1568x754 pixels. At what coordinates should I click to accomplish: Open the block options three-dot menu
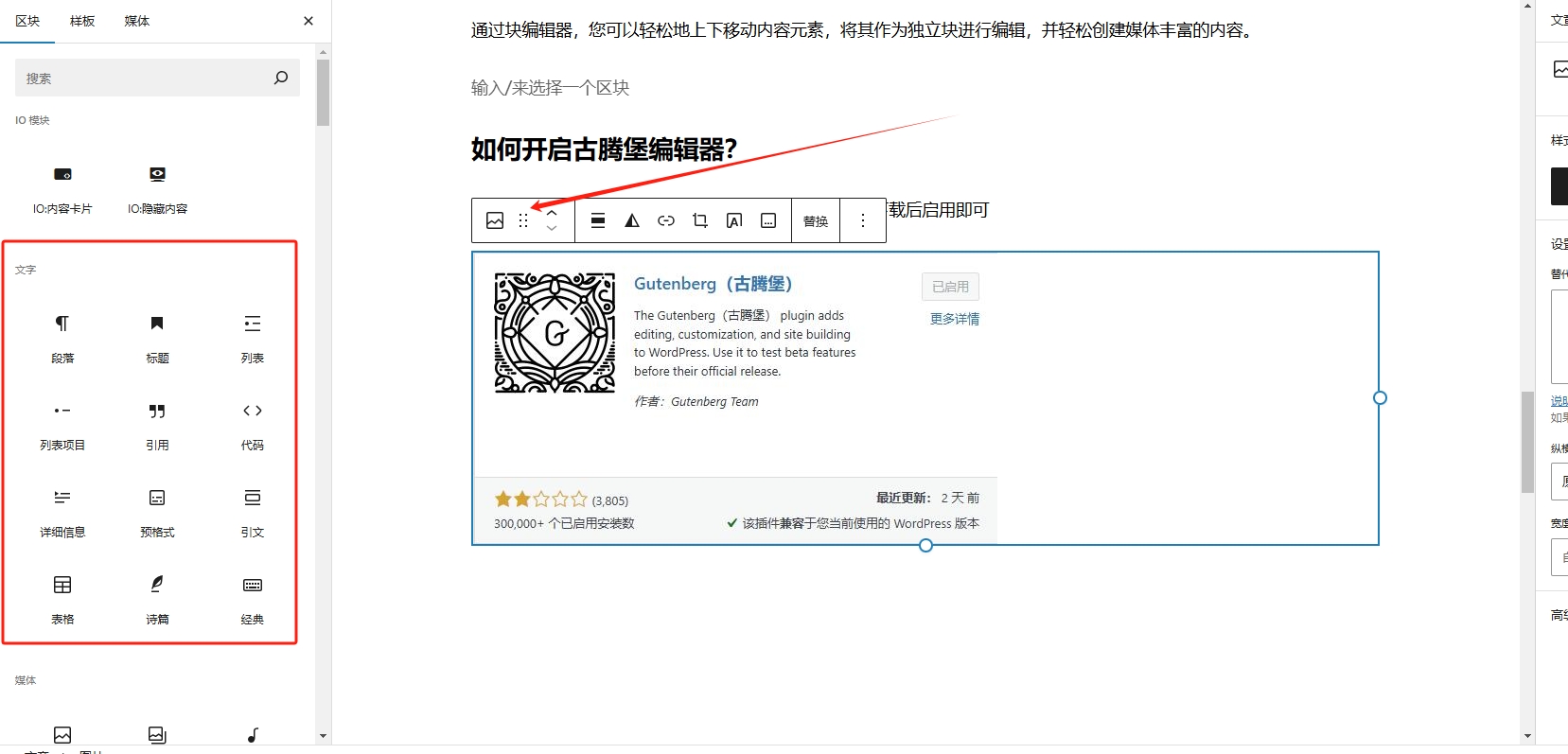(863, 220)
